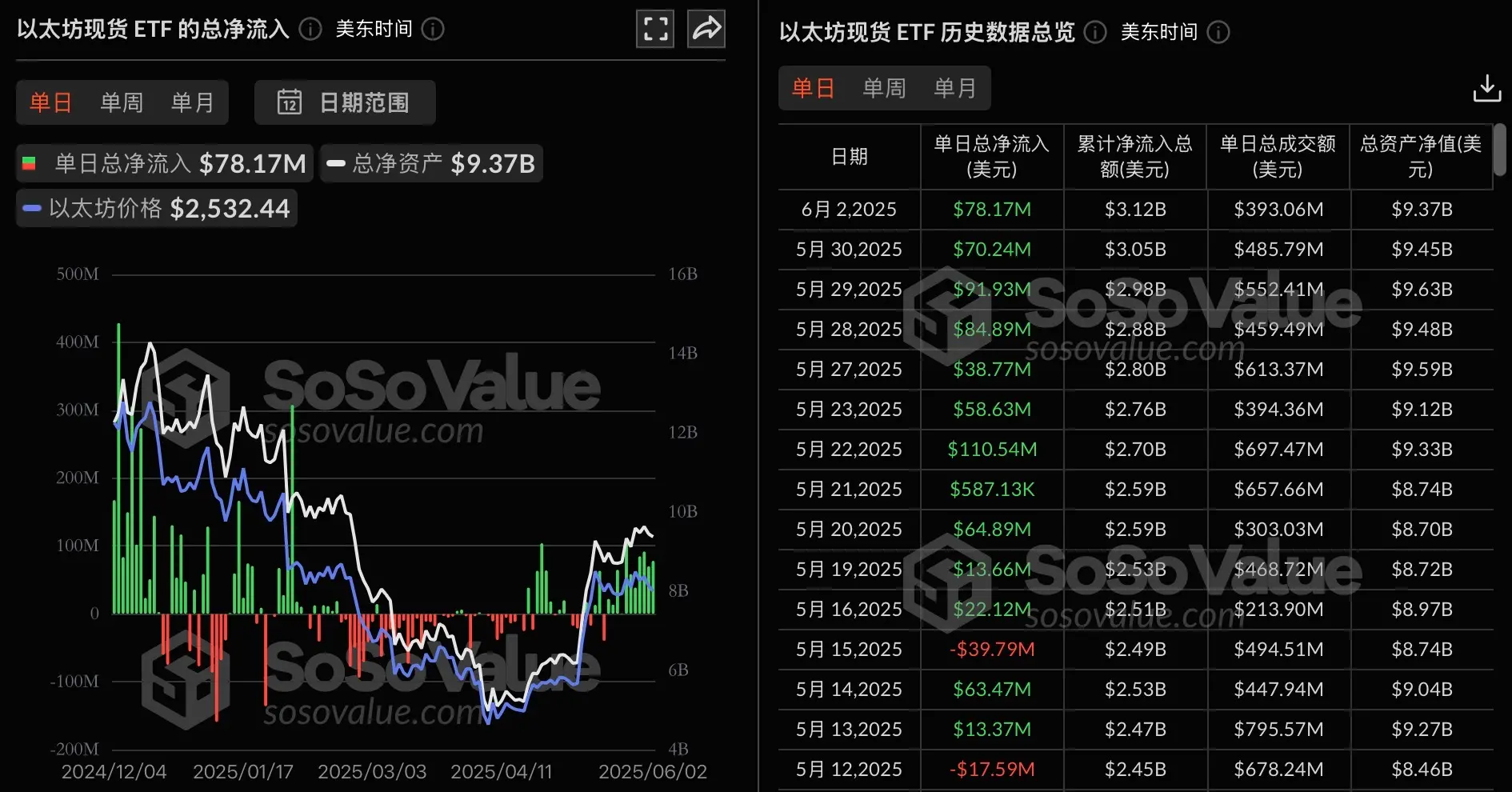
Task: Click the calendar icon inside 日期范围 button
Action: pyautogui.click(x=290, y=102)
